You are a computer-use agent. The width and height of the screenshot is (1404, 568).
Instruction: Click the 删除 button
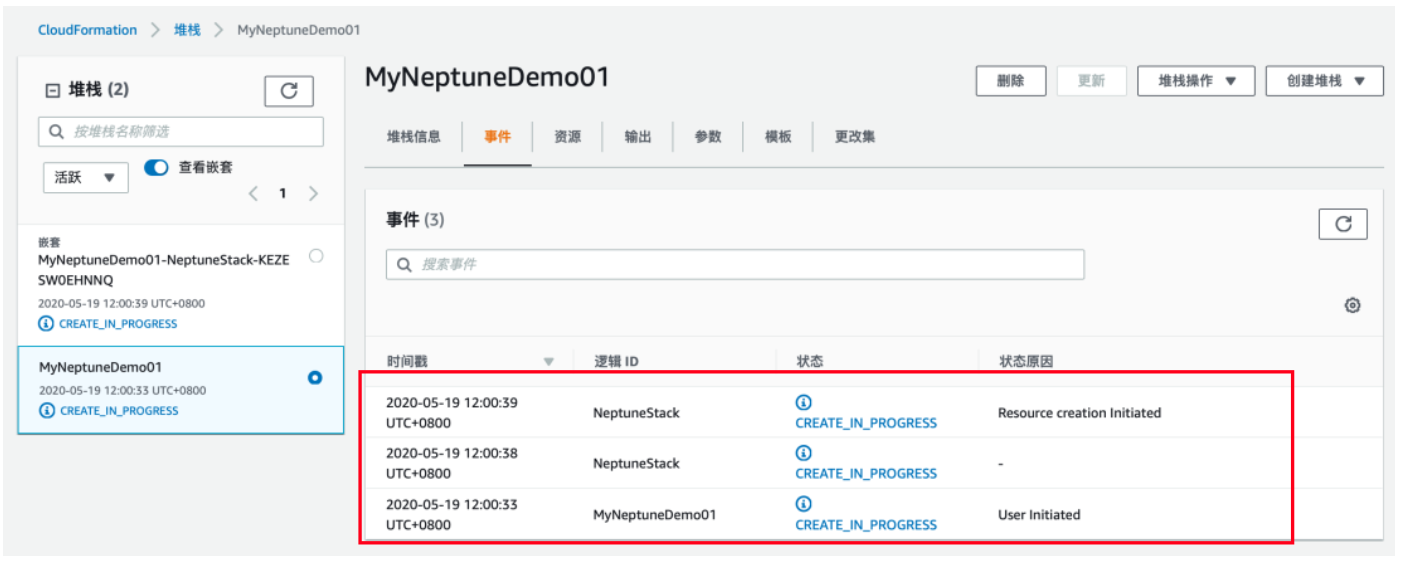click(1011, 81)
